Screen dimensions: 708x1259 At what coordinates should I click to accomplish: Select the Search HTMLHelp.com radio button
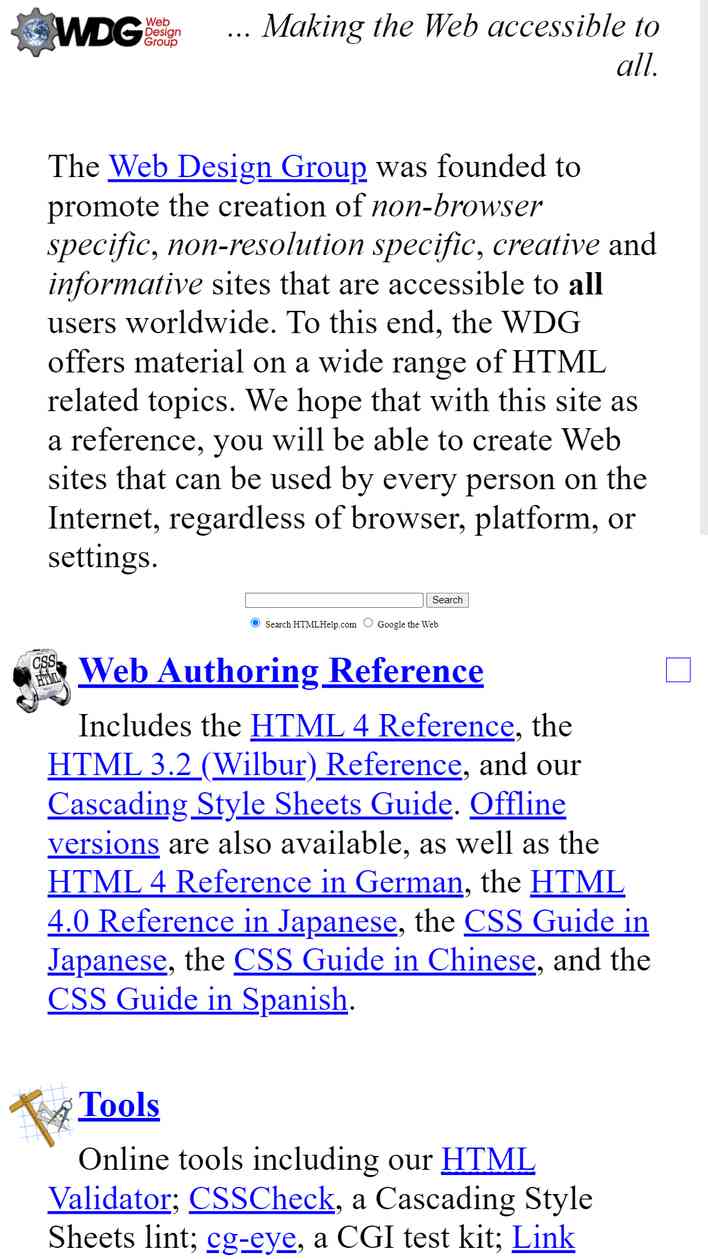[255, 622]
